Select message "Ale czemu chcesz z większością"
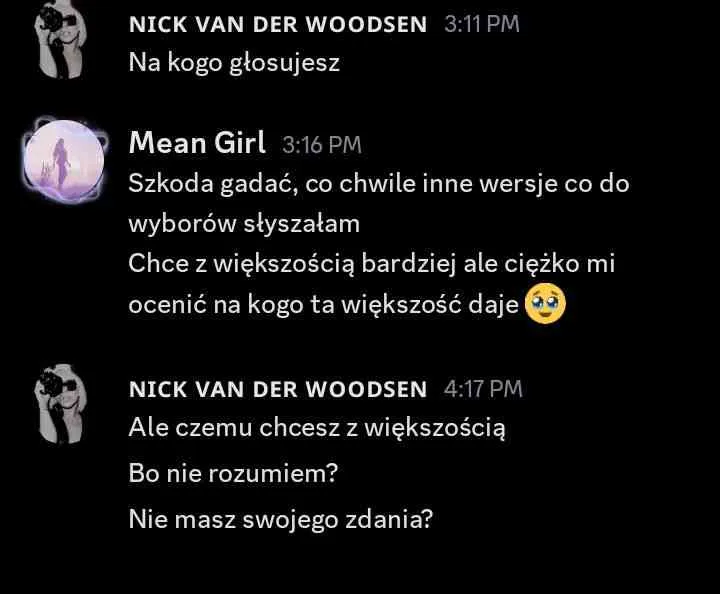Screen dimensions: 720x594 [x=317, y=428]
